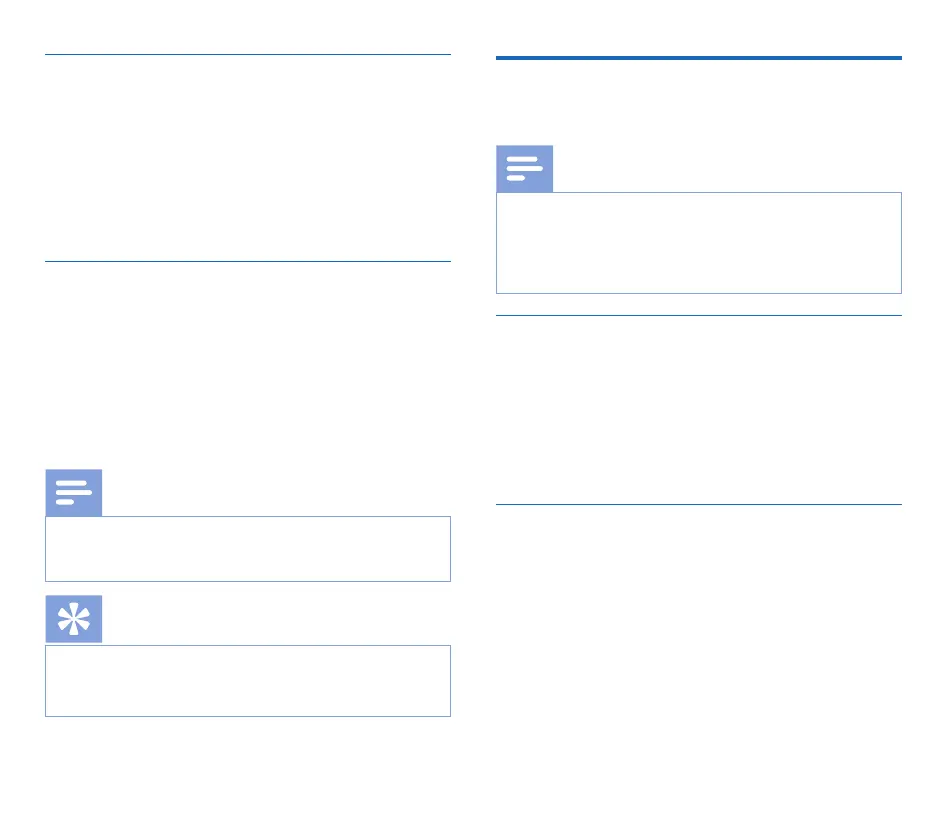Click the lowest thin rule in the right column
Image resolution: width=947 pixels, height=839 pixels.
698,505
